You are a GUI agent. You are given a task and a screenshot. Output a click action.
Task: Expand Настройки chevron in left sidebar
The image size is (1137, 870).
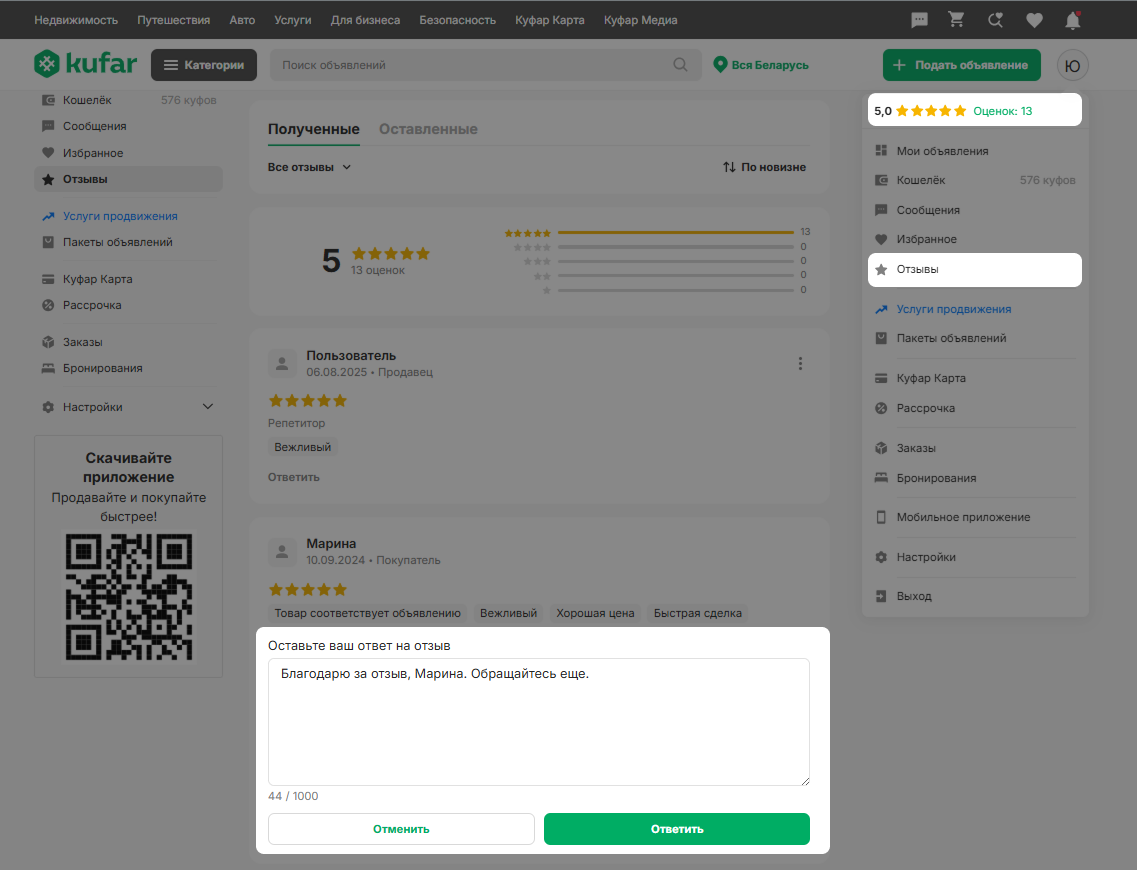tap(207, 407)
